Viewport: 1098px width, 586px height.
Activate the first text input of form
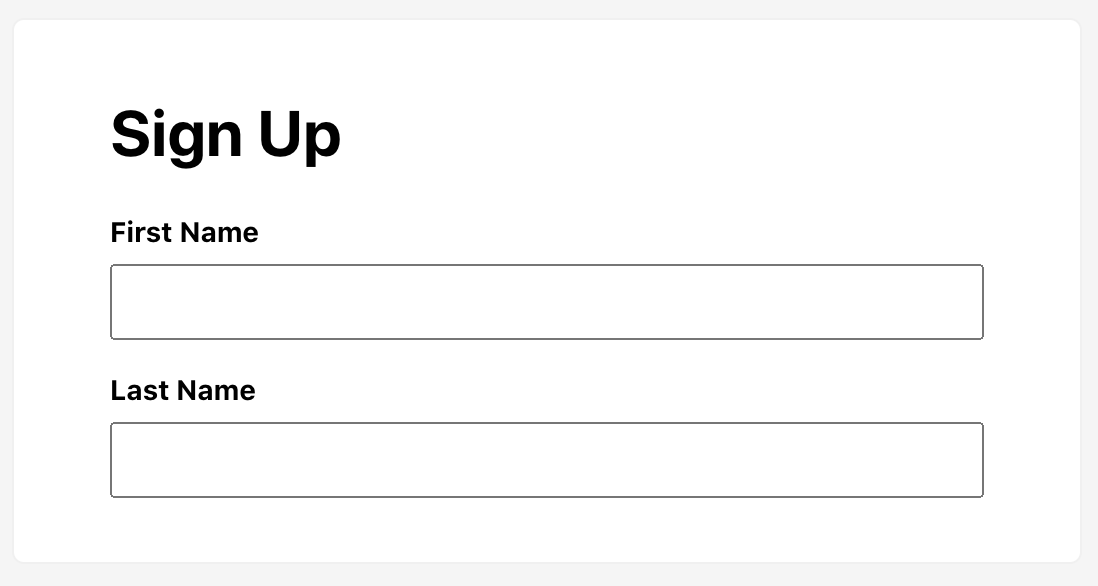pyautogui.click(x=546, y=302)
